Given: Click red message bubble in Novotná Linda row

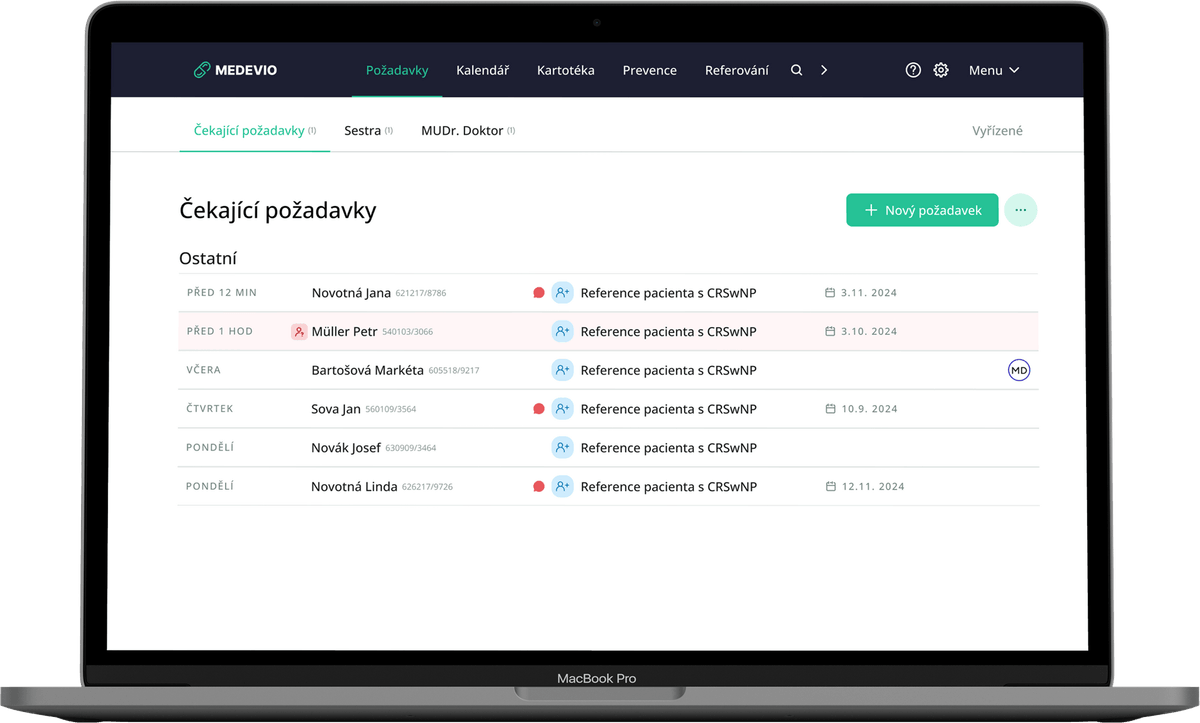Looking at the screenshot, I should coord(539,487).
